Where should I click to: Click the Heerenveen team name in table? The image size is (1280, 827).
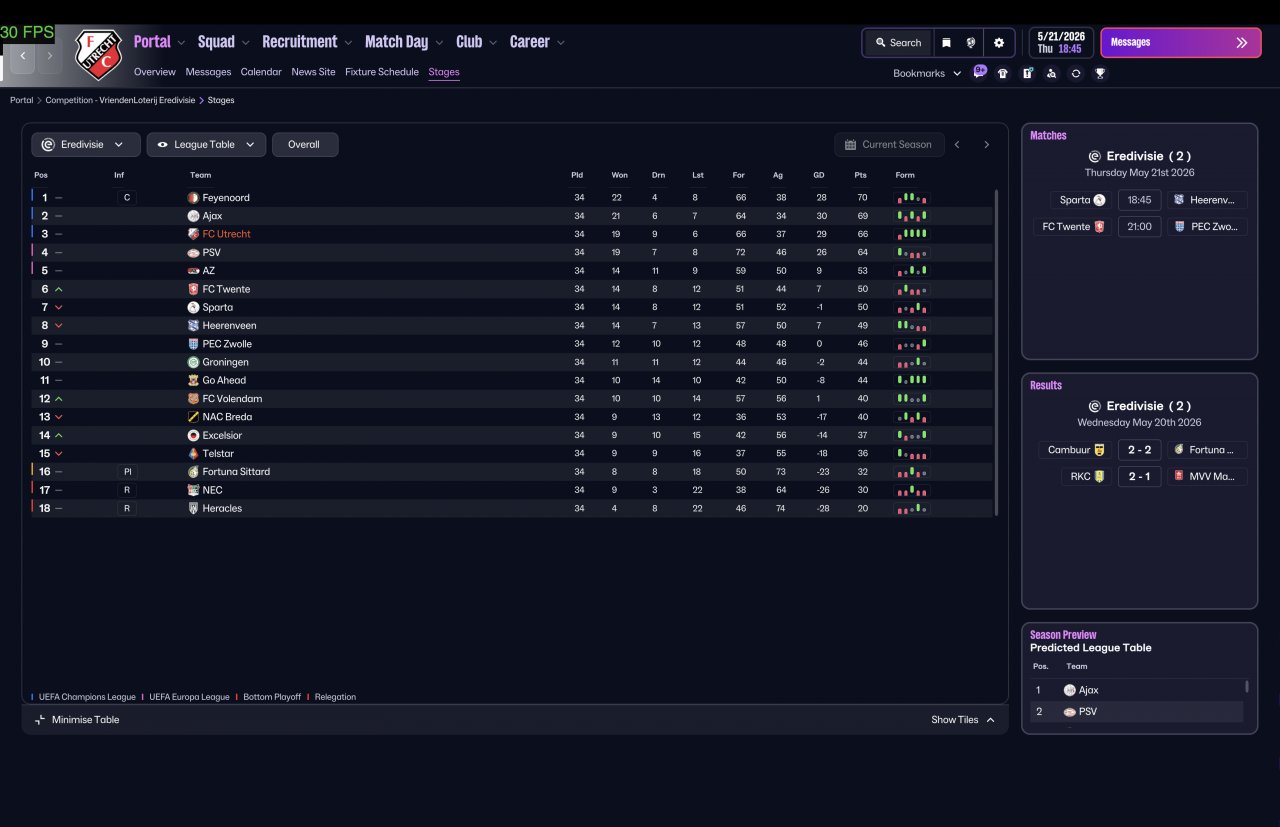click(x=229, y=326)
